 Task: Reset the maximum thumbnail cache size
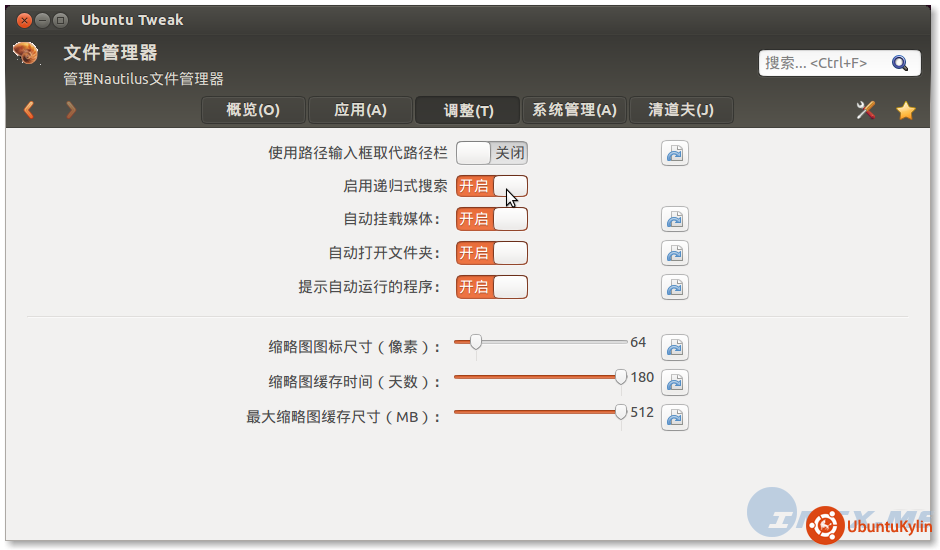point(675,417)
